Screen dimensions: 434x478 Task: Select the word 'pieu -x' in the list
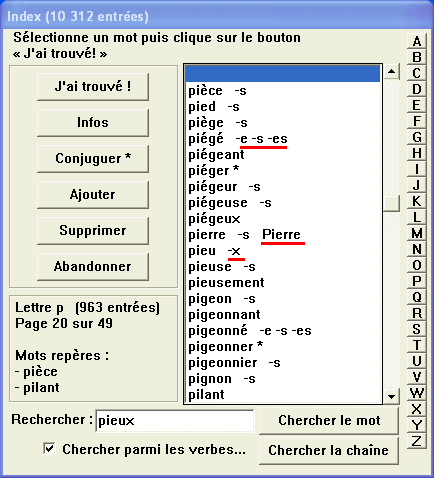coord(283,251)
